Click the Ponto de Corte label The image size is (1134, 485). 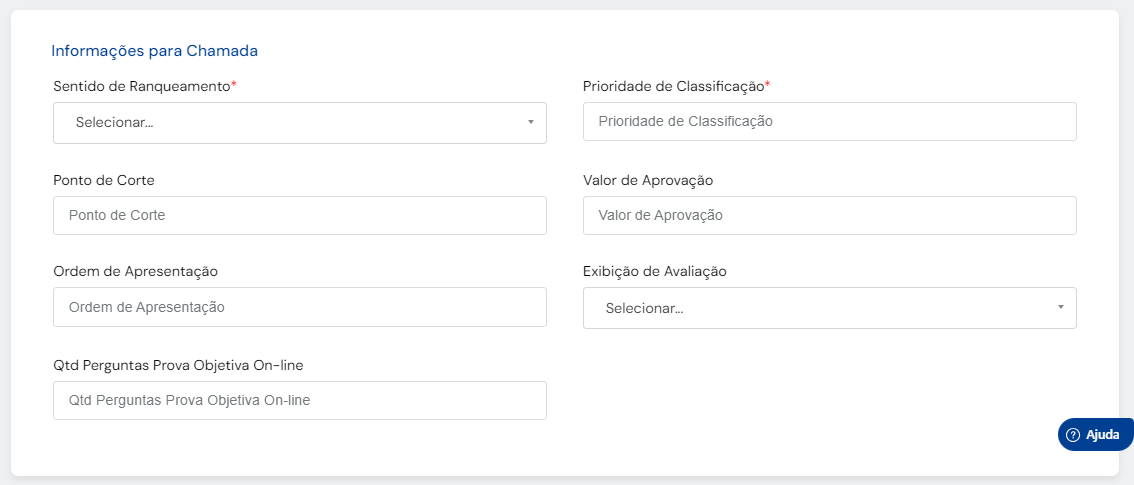(104, 180)
